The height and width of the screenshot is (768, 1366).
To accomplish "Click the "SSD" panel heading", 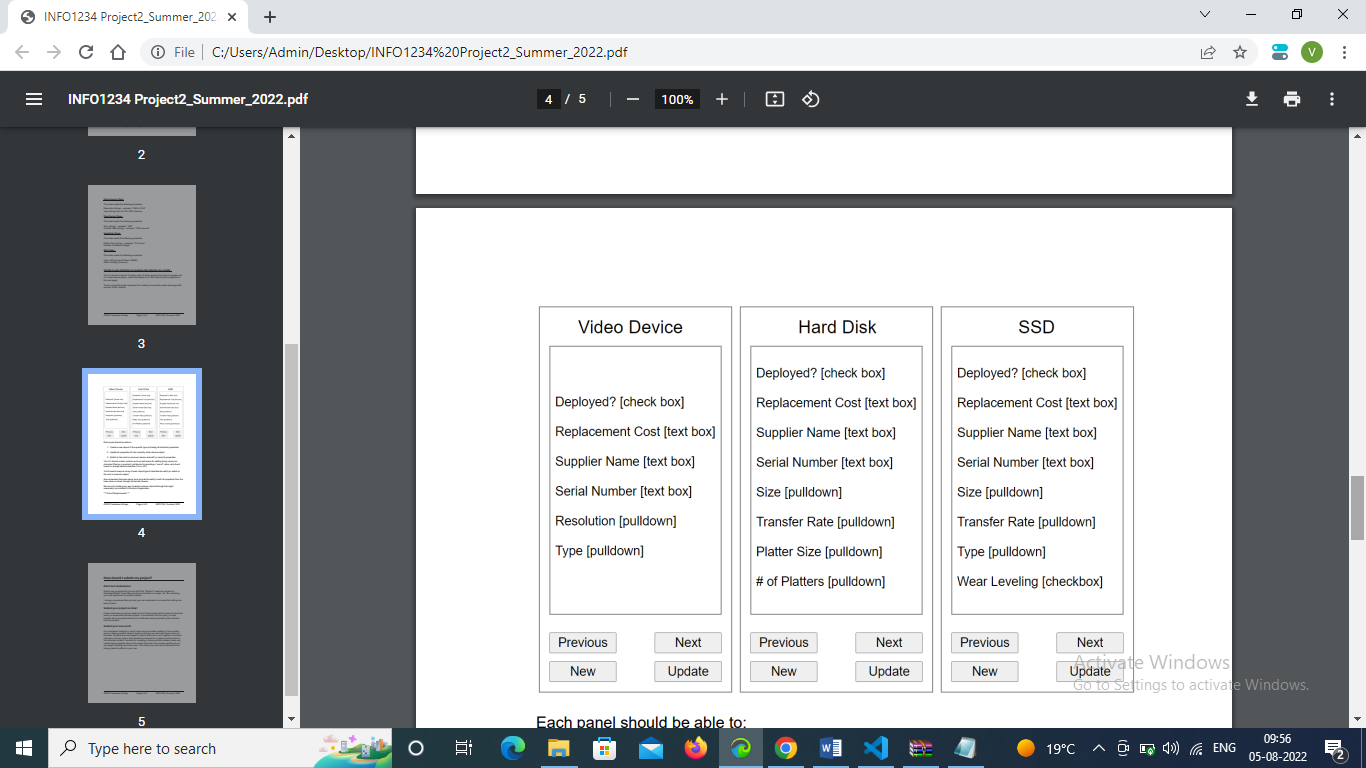I will 1036,327.
